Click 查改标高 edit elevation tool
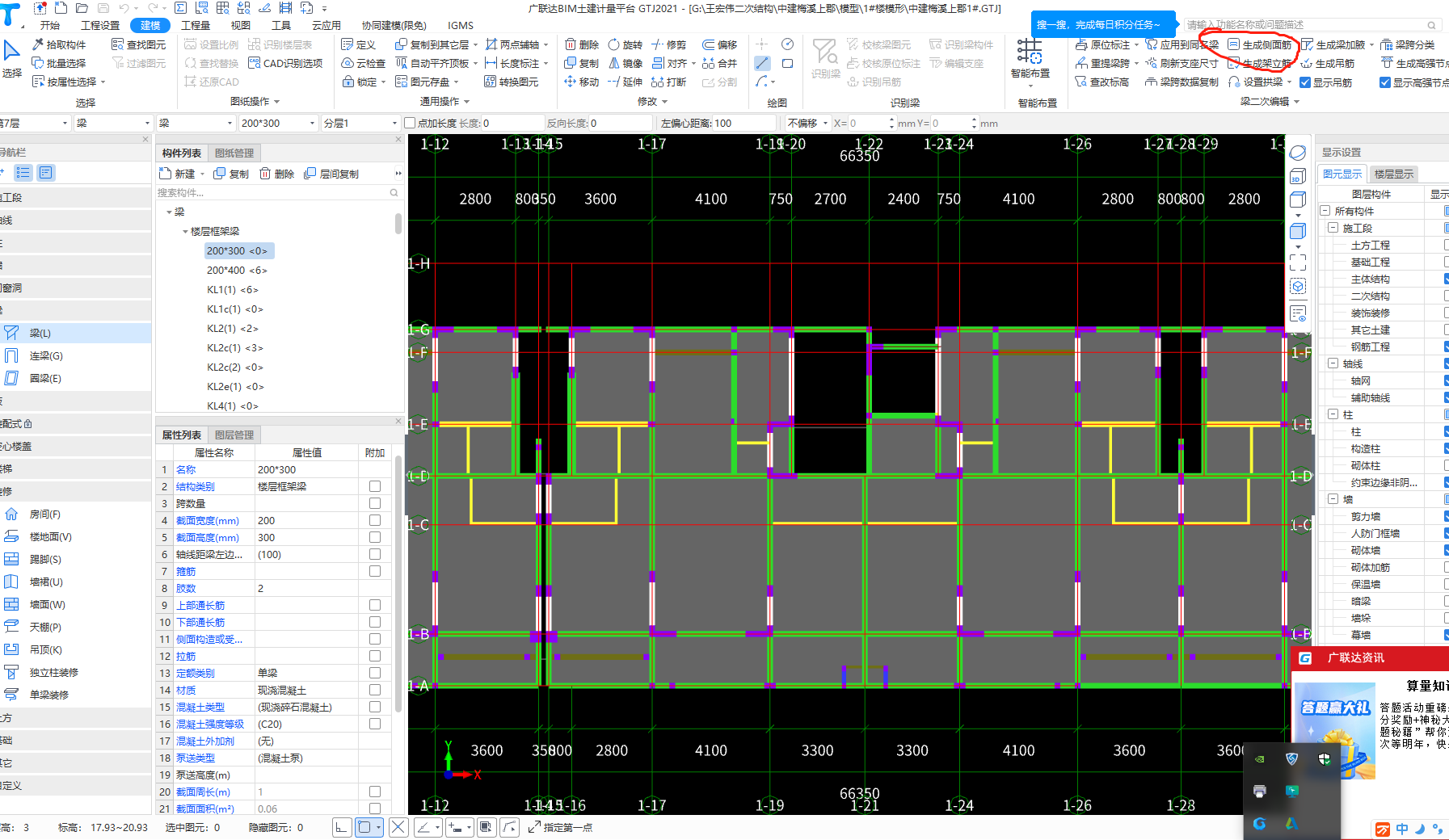Image resolution: width=1449 pixels, height=840 pixels. (x=1101, y=82)
